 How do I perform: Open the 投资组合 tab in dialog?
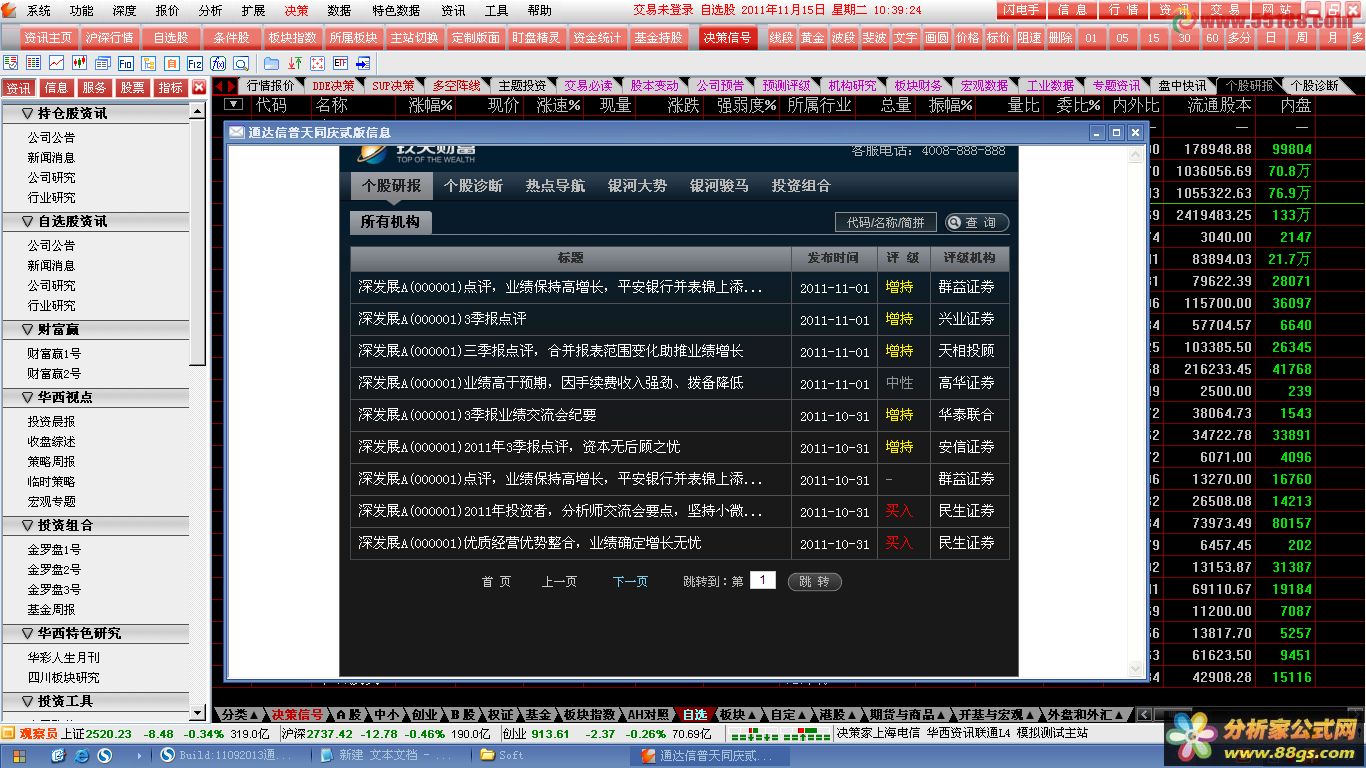point(801,185)
